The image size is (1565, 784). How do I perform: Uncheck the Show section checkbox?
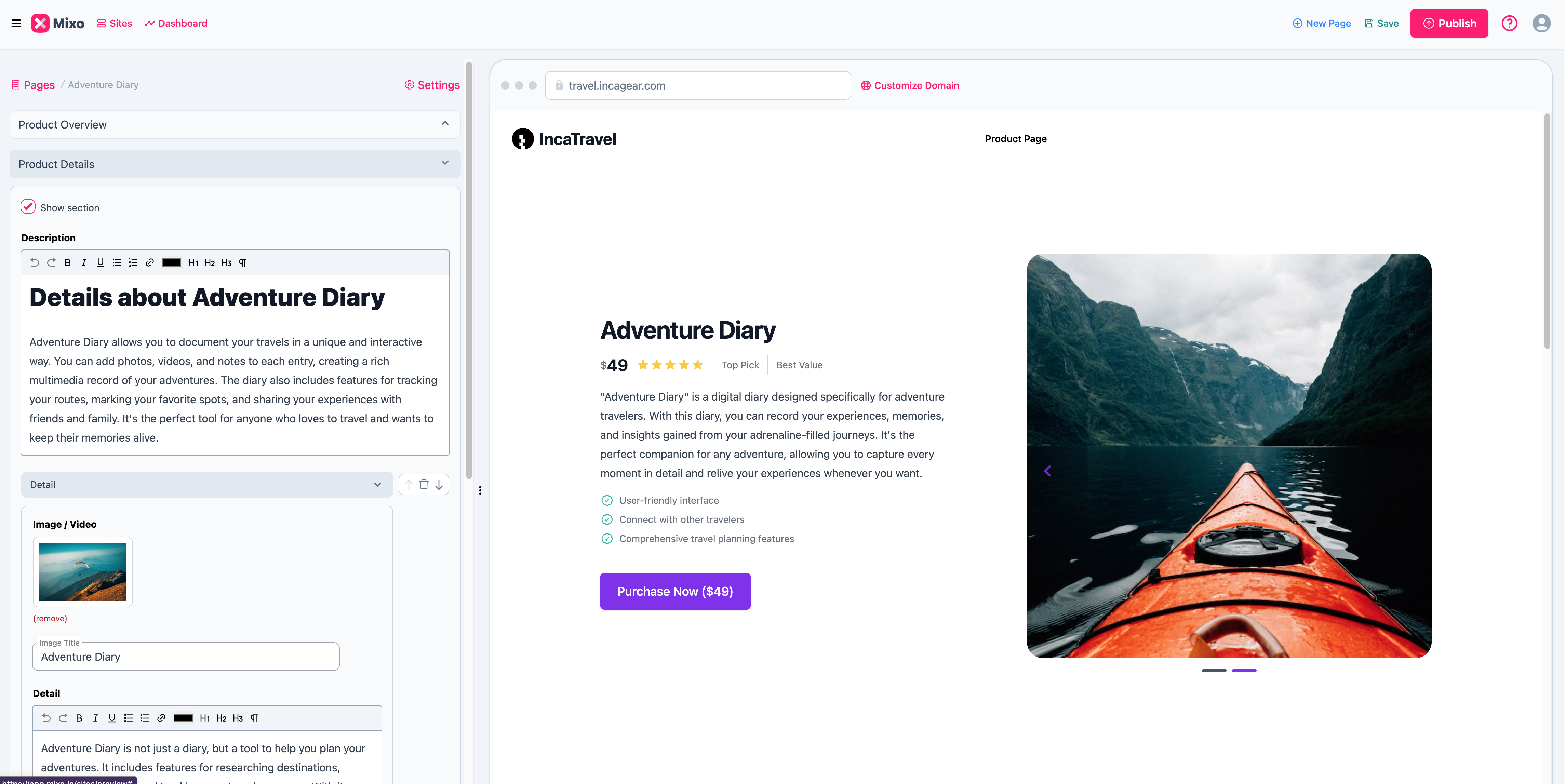tap(27, 206)
